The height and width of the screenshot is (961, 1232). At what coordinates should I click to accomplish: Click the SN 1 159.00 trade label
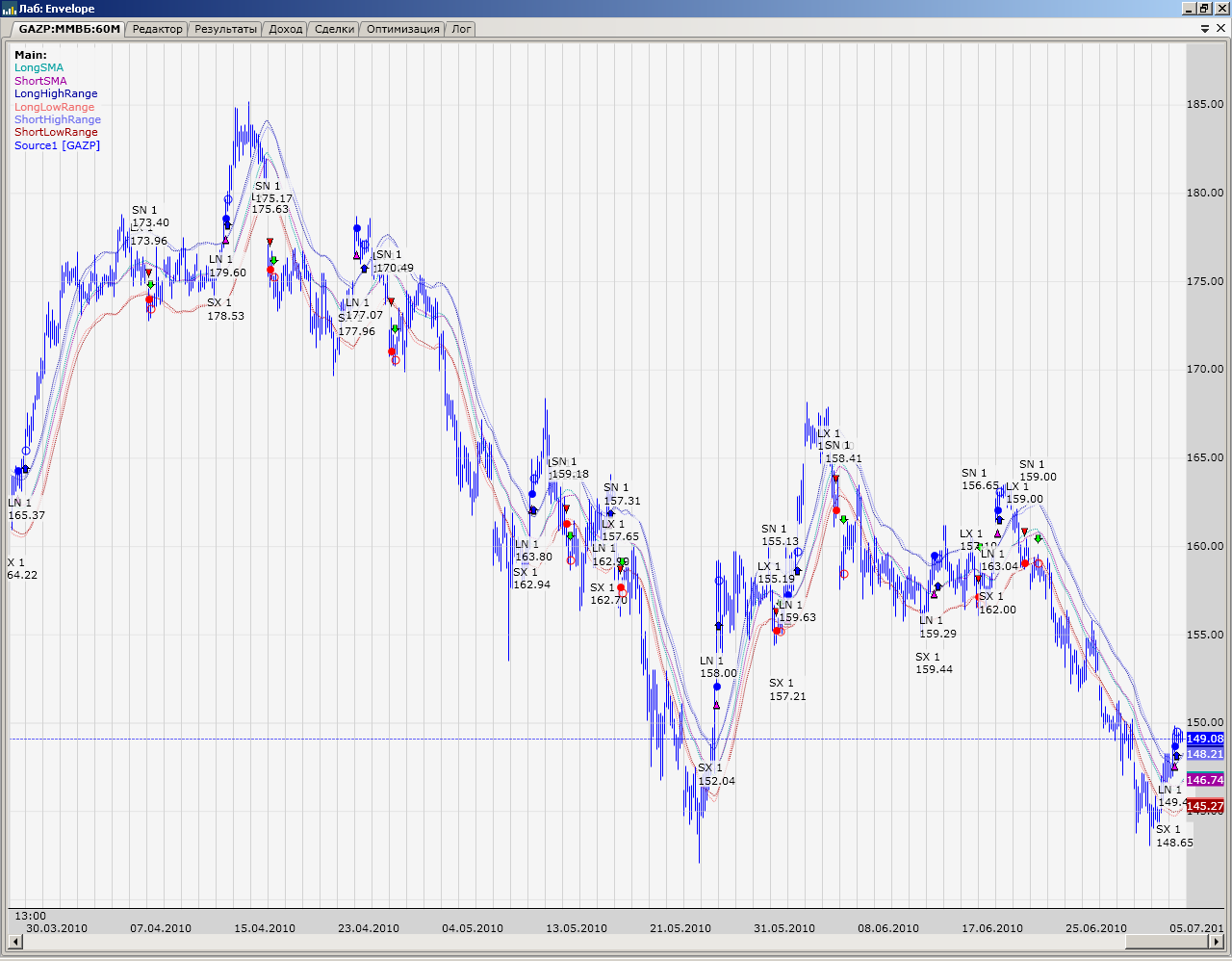pyautogui.click(x=1038, y=471)
